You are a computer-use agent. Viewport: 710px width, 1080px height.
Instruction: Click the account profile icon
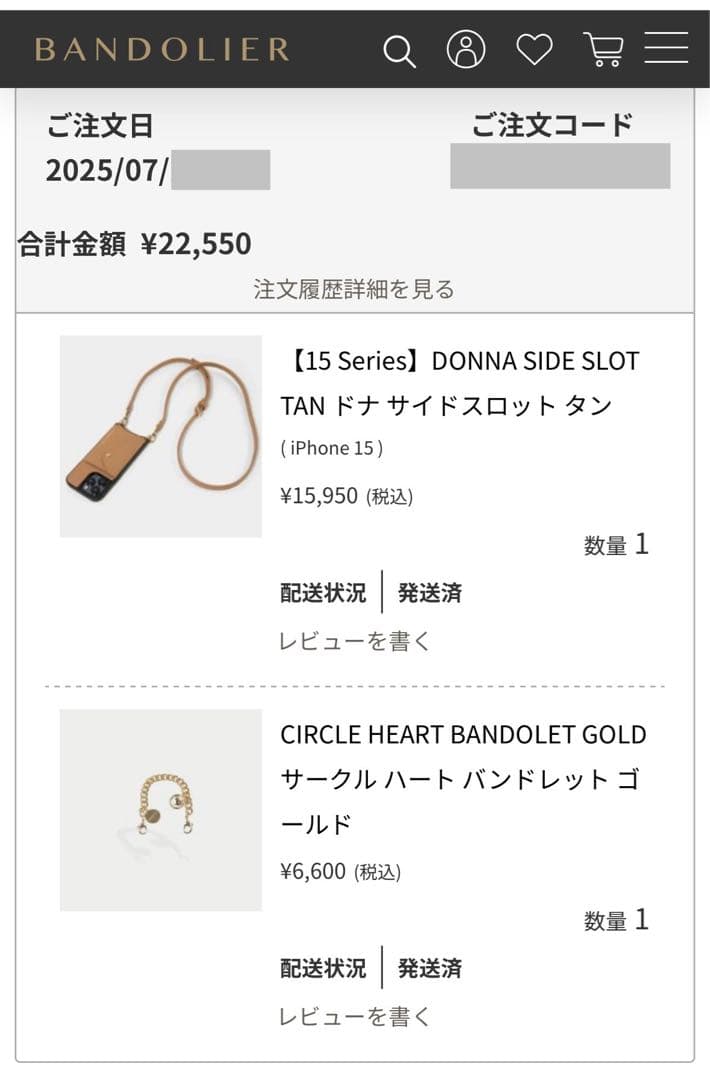(466, 50)
